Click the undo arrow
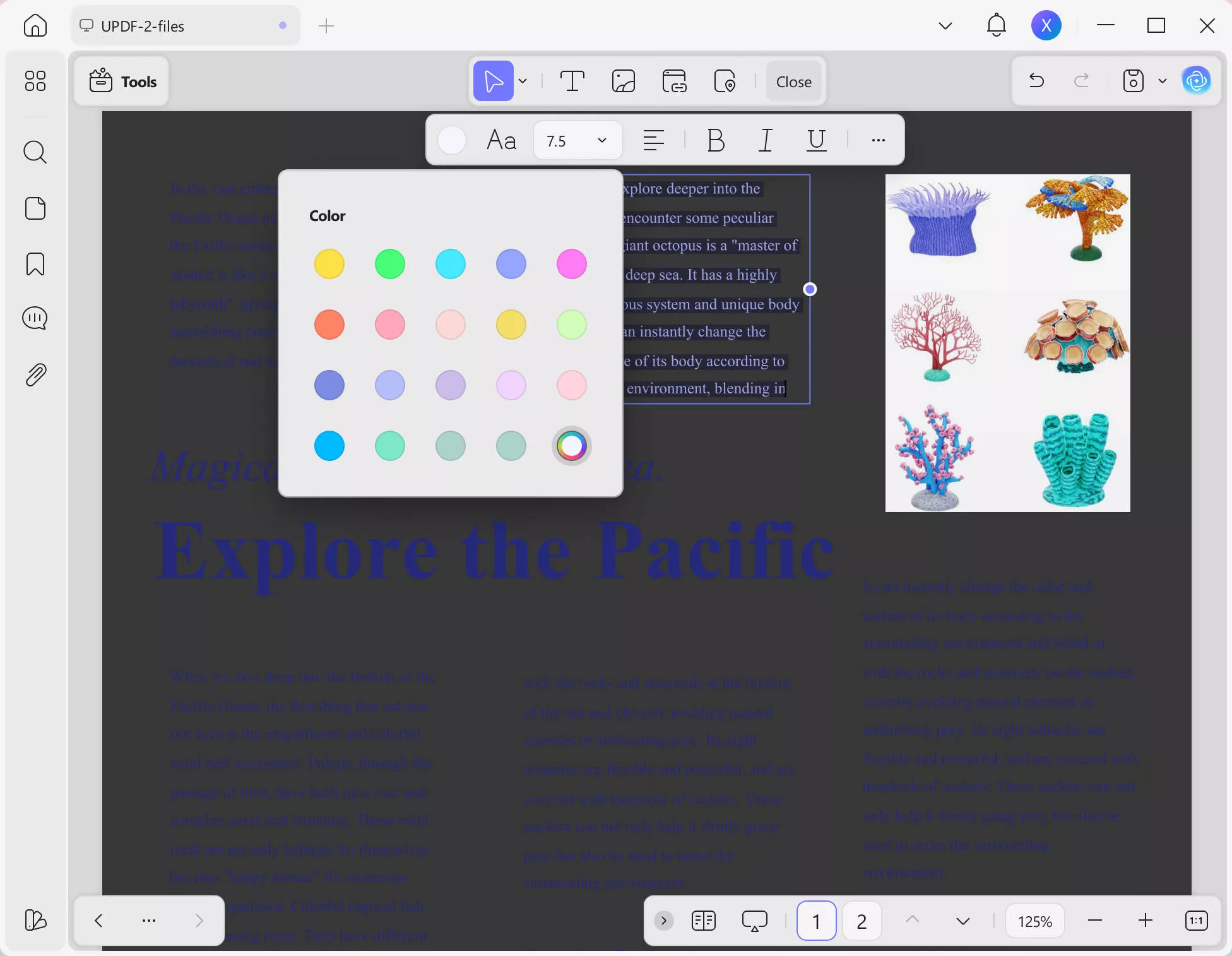Viewport: 1232px width, 956px height. tap(1036, 81)
